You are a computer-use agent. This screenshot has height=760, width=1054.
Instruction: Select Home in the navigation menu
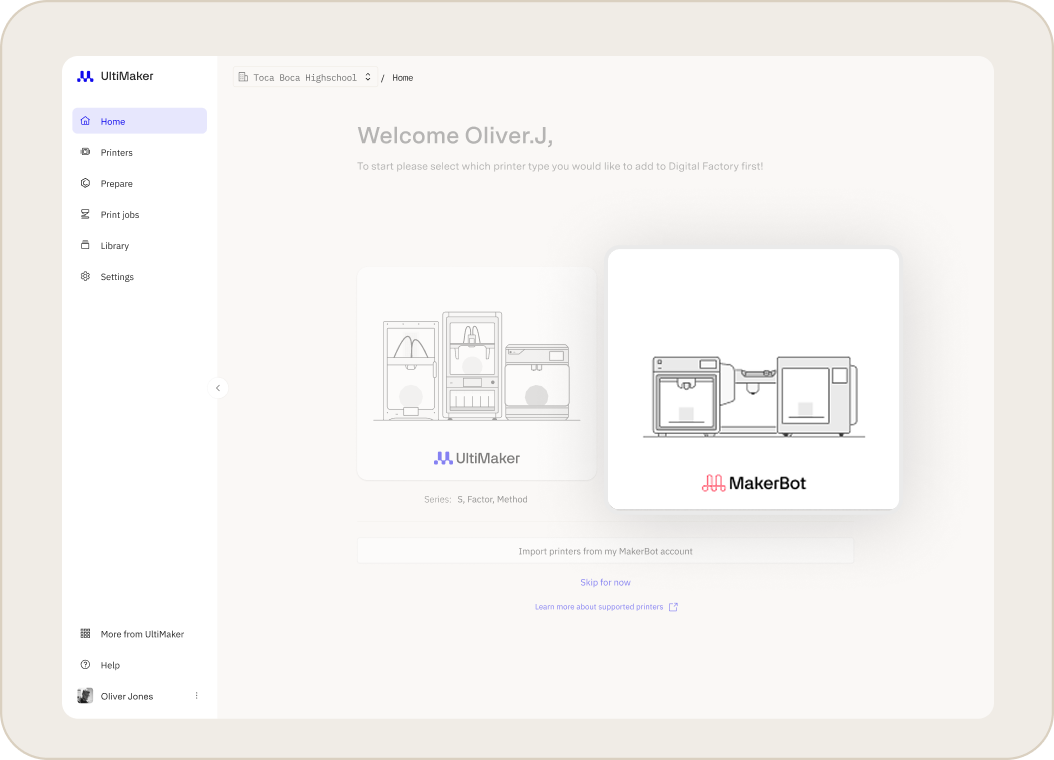coord(112,121)
